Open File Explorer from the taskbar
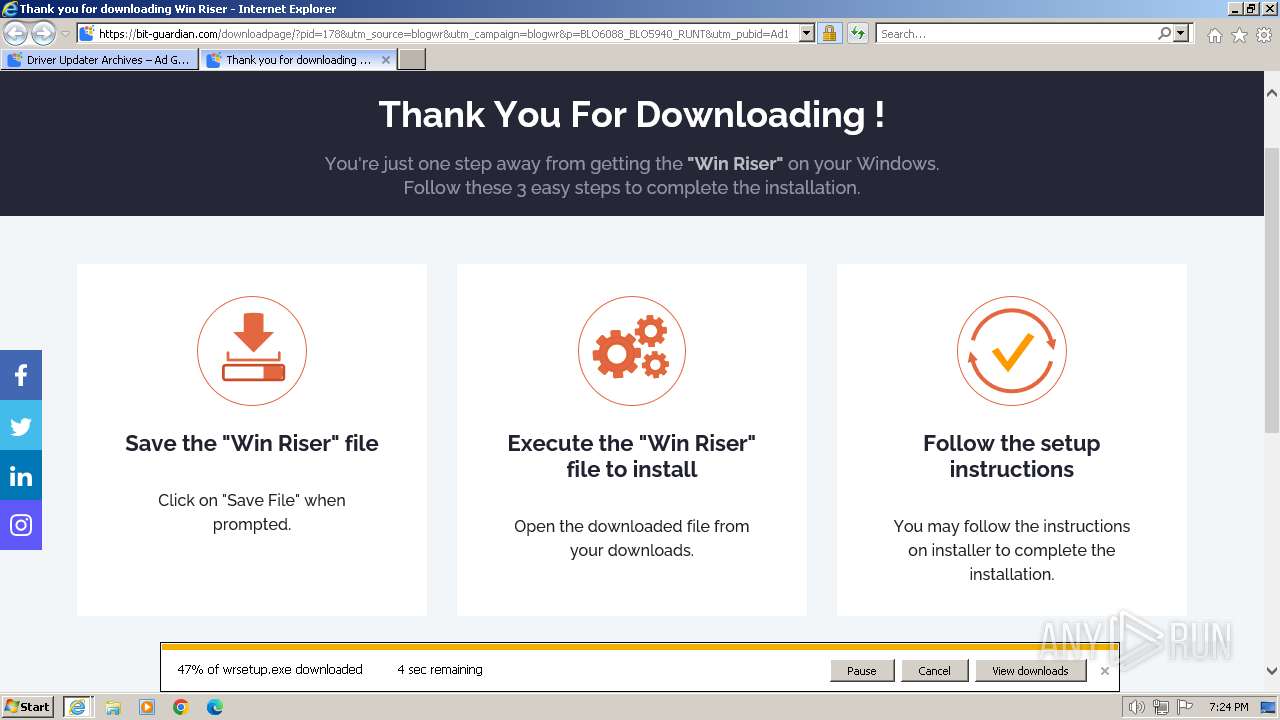This screenshot has width=1280, height=720. pyautogui.click(x=113, y=707)
